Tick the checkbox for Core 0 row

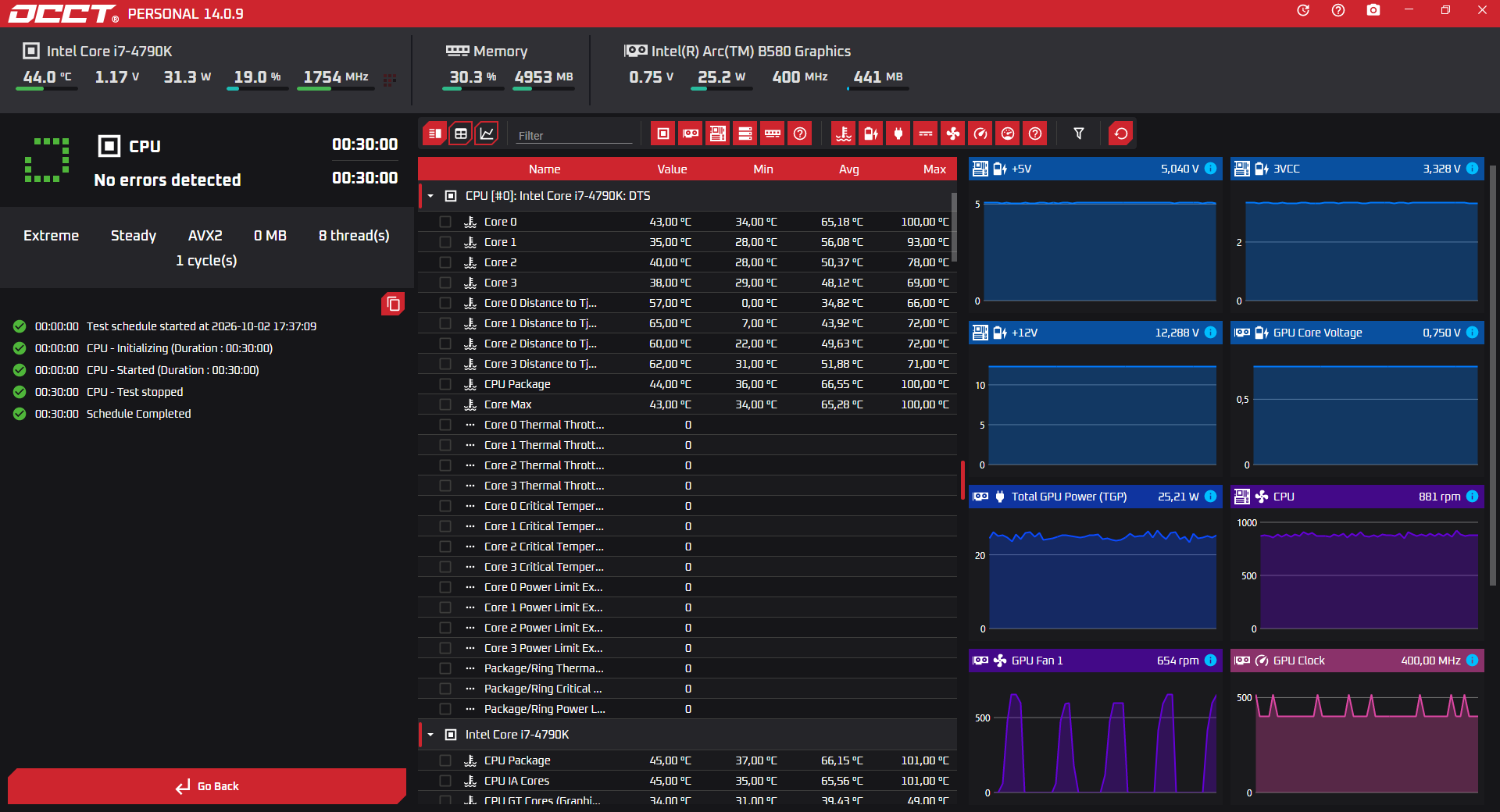(445, 222)
